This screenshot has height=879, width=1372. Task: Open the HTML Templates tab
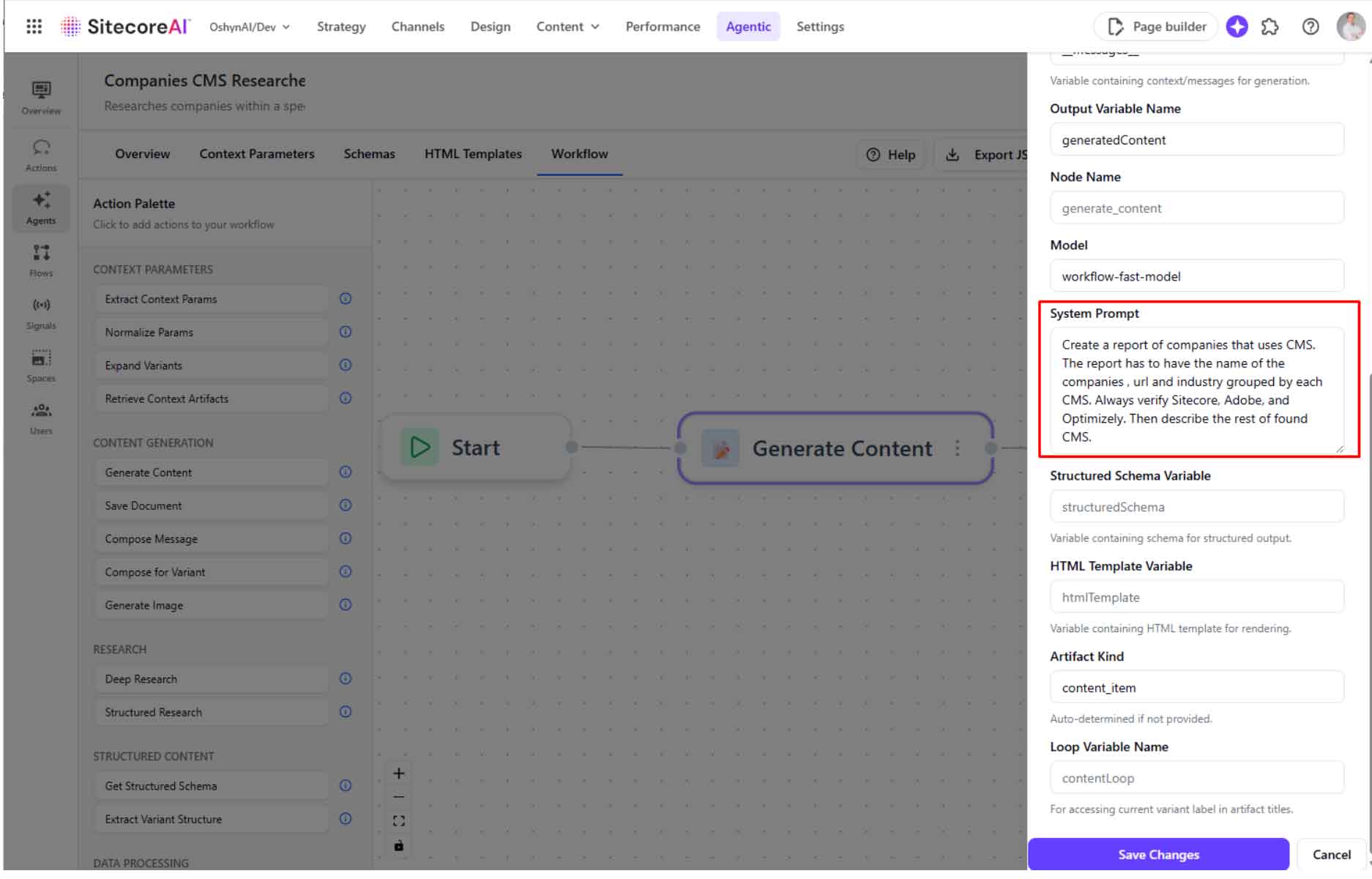tap(473, 154)
